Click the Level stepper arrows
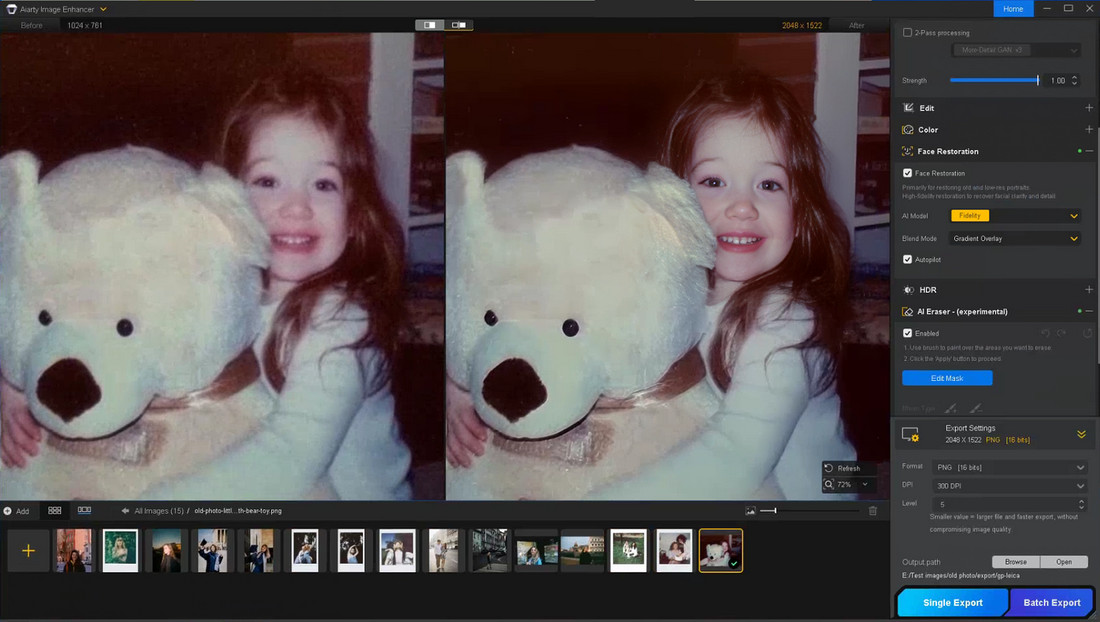Screen dimensions: 1100x622 click(1081, 504)
